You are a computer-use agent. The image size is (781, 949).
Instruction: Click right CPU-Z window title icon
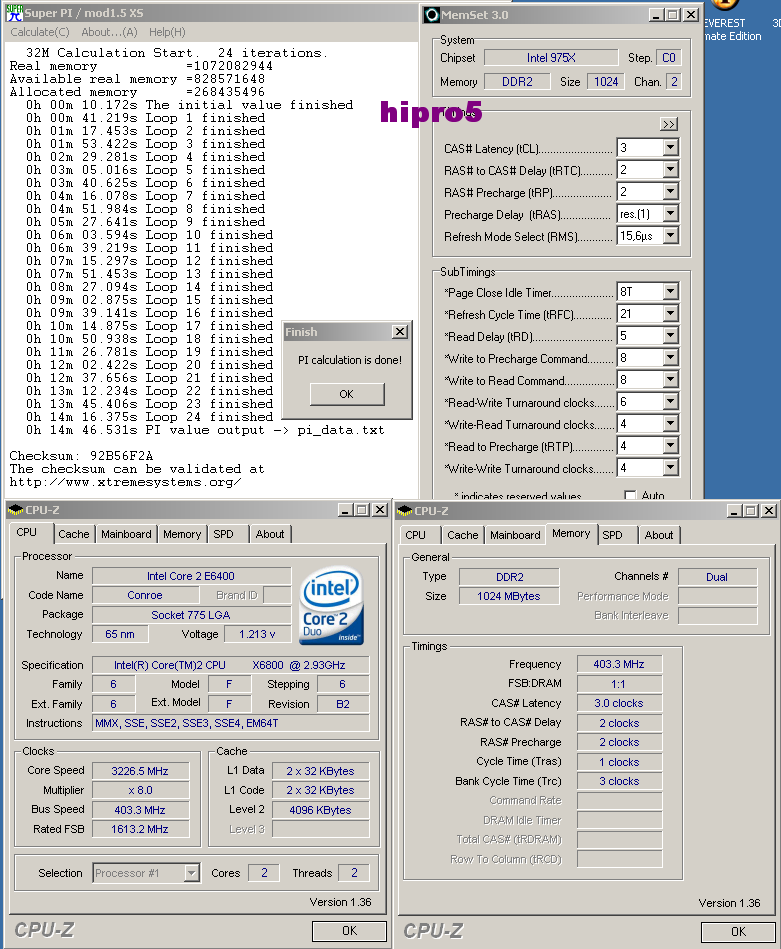click(x=404, y=511)
